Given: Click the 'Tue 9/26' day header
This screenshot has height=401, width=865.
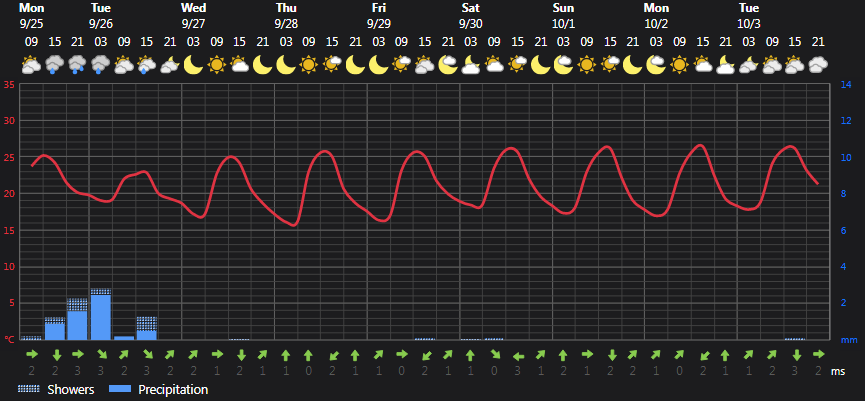Looking at the screenshot, I should point(100,16).
